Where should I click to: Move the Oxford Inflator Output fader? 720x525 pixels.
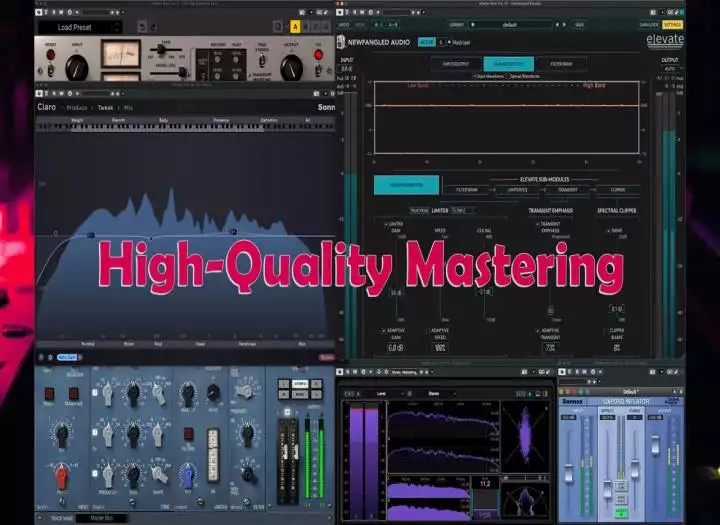[655, 444]
